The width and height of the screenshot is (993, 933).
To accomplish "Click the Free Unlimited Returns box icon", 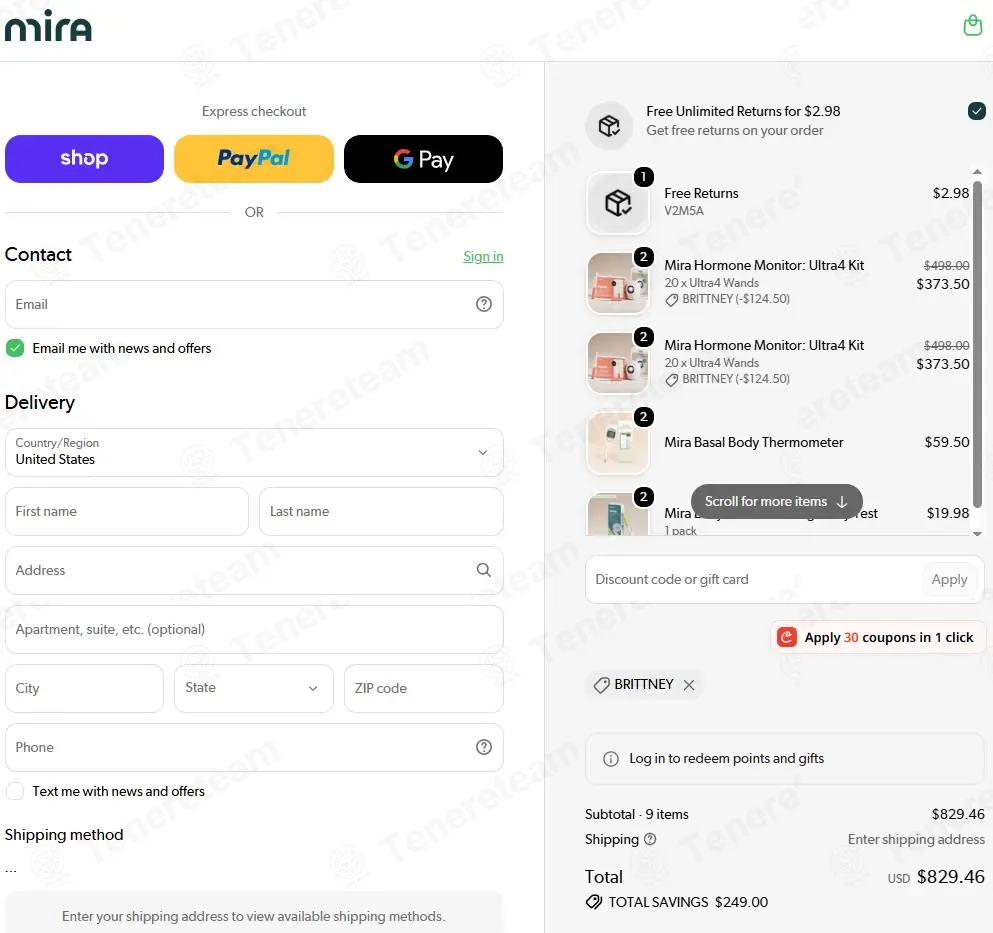I will pos(609,125).
